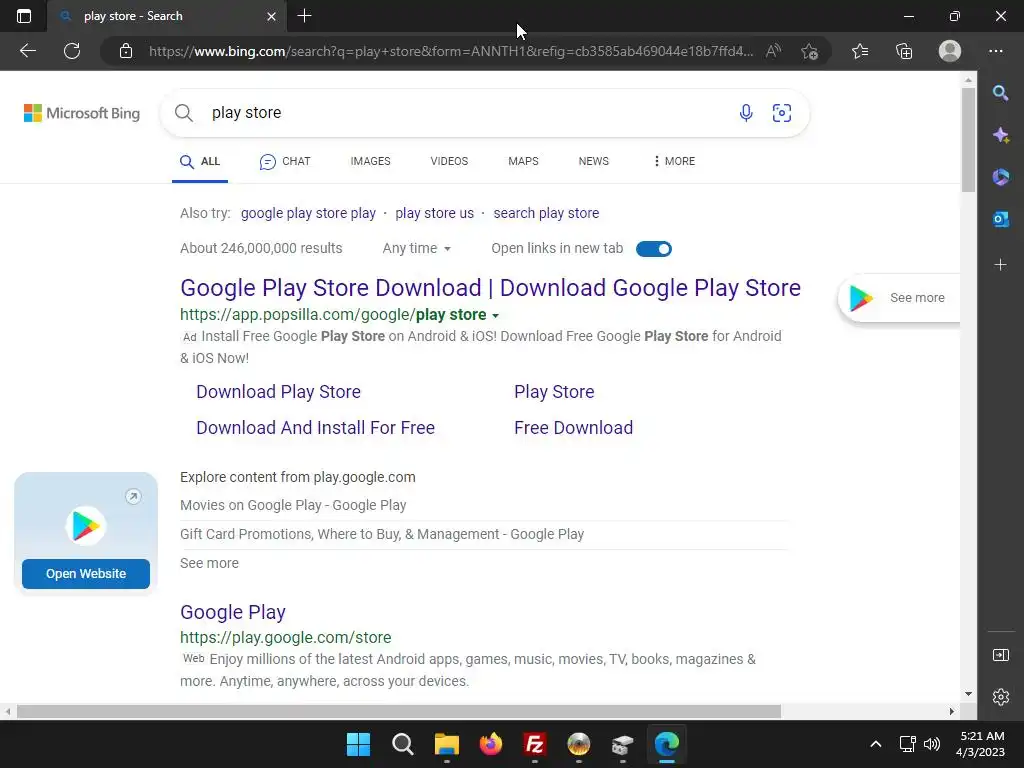Switch to IMAGES tab
Screen dimensions: 1024x768
(370, 161)
